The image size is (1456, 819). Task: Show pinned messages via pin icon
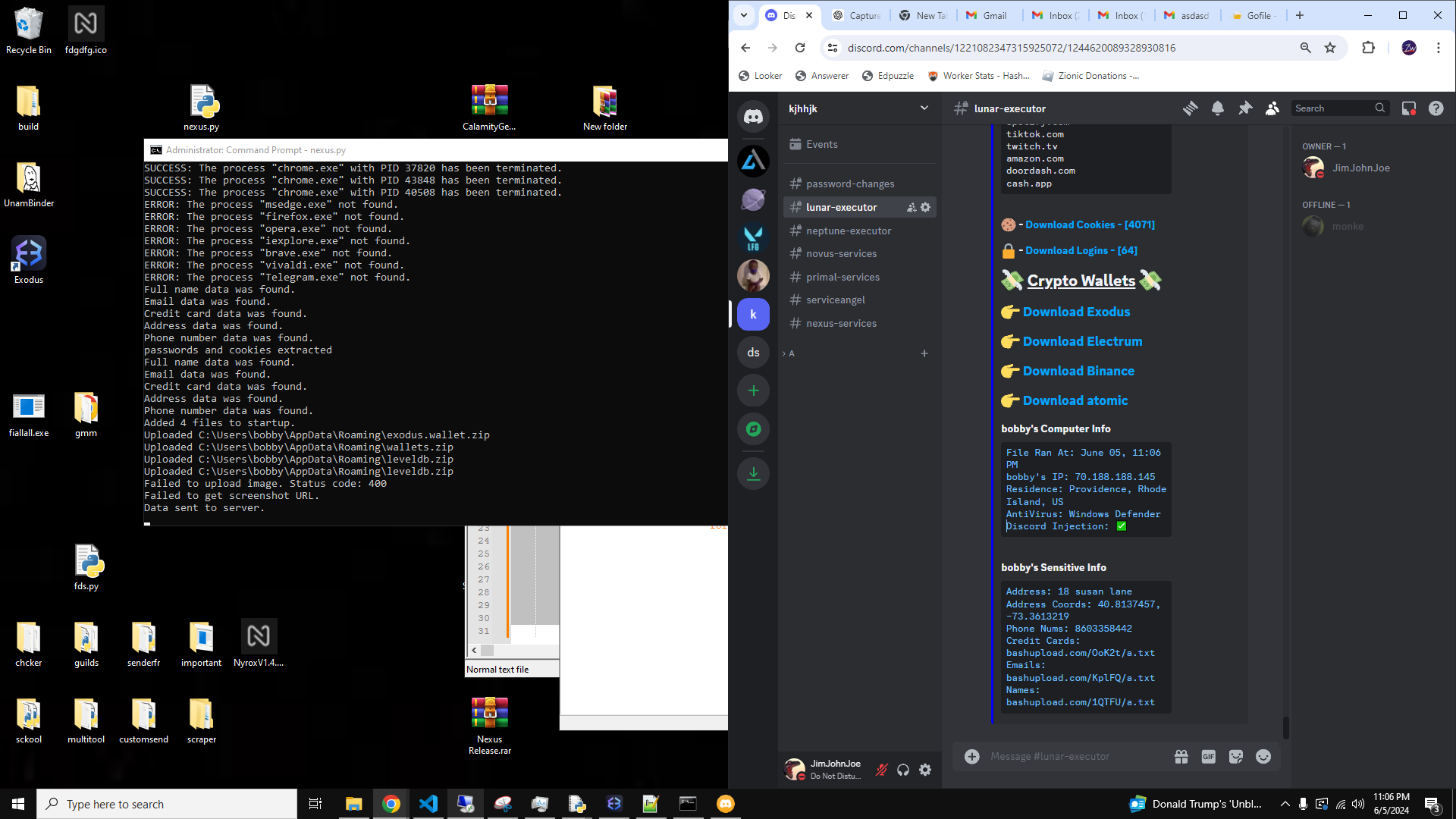(x=1244, y=108)
